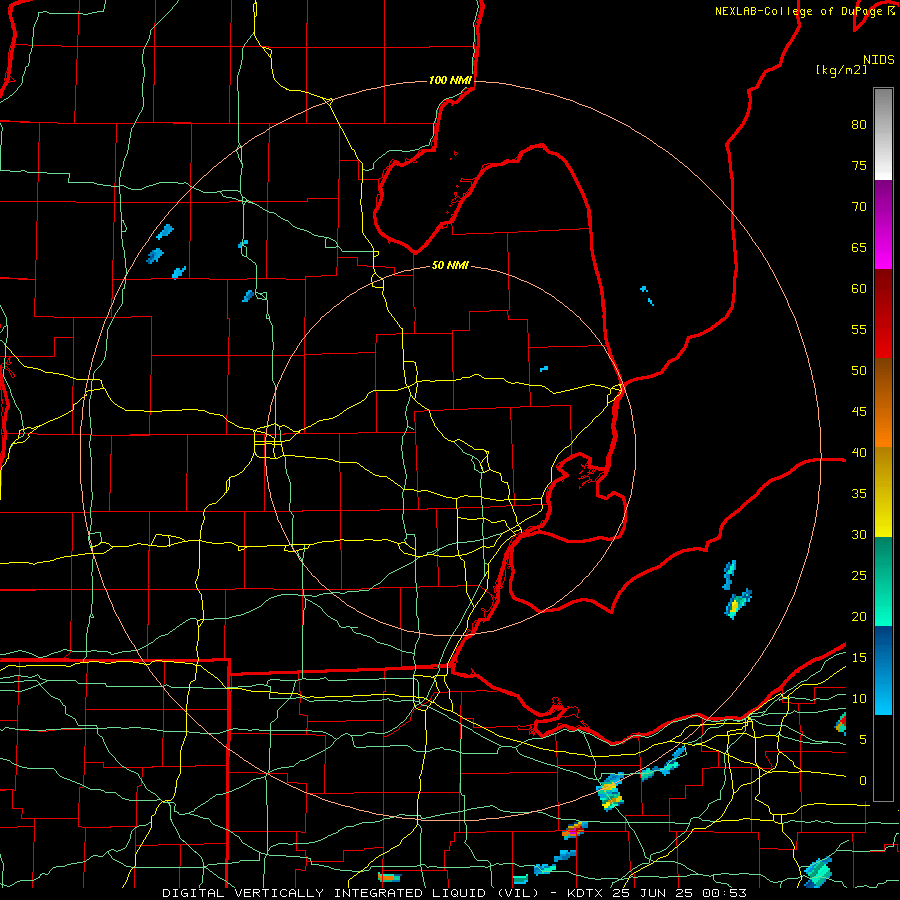Click the (VIL) abbreviation in the caption
Screen dimensions: 900x900
pos(518,893)
